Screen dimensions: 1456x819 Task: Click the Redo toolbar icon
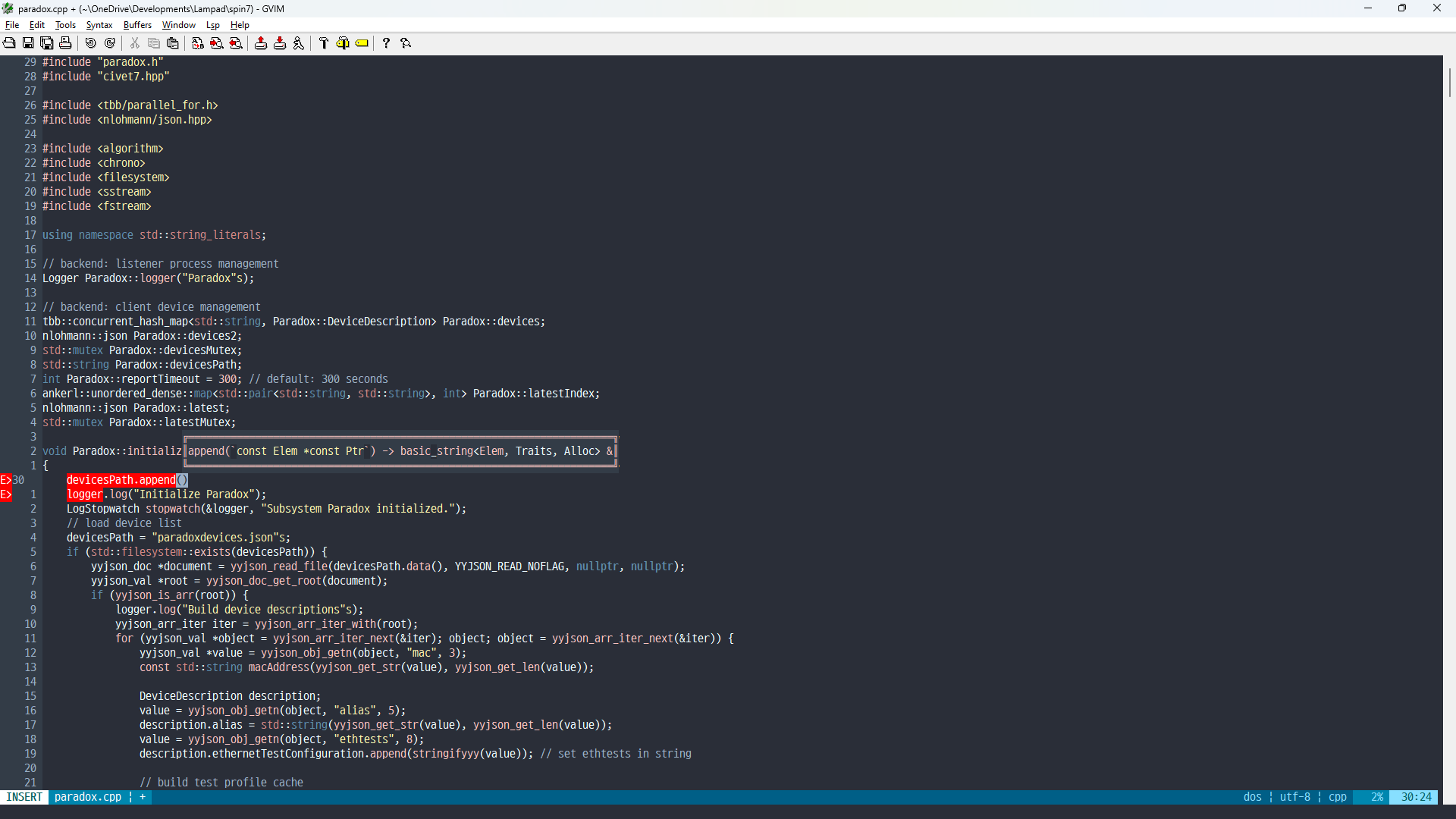(x=110, y=43)
